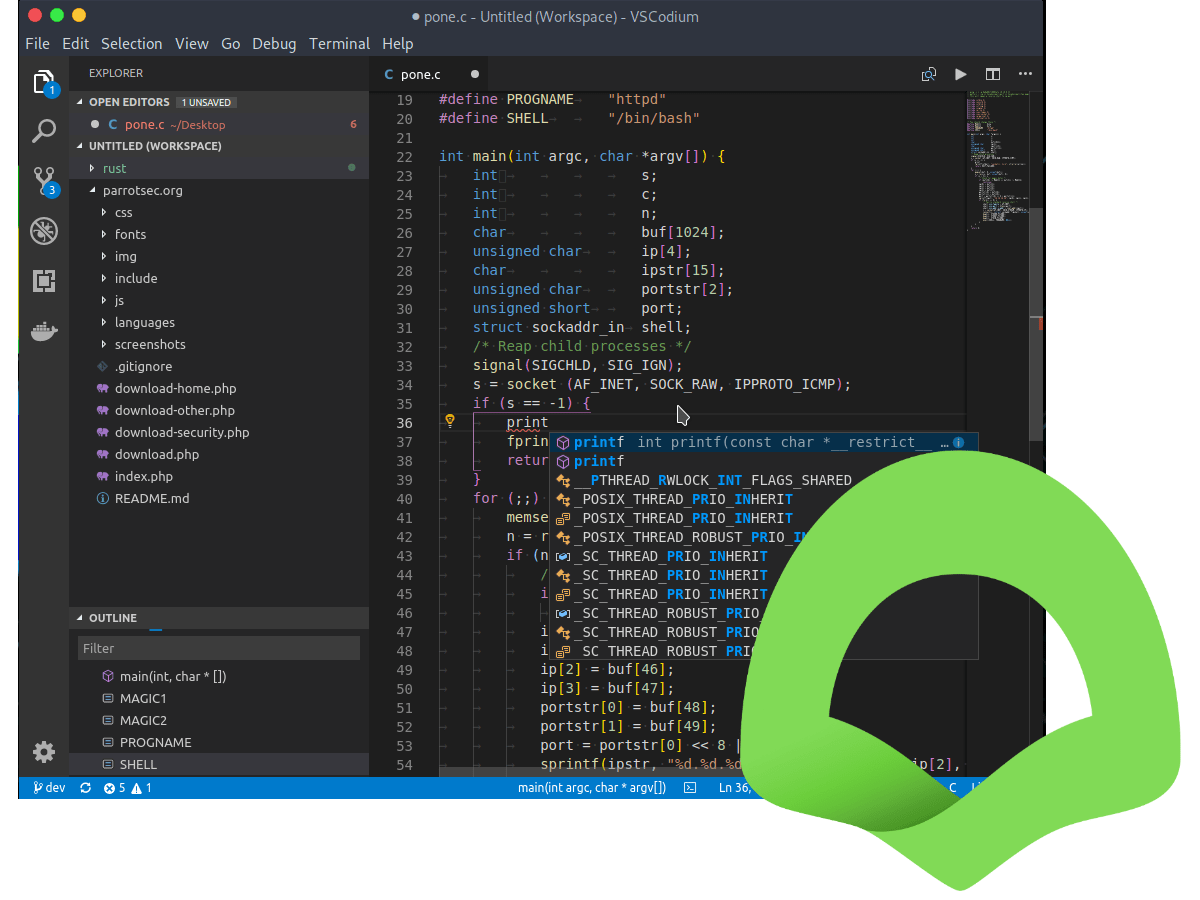Viewport: 1200px width, 900px height.
Task: Open index.php in explorer
Action: pyautogui.click(x=219, y=476)
